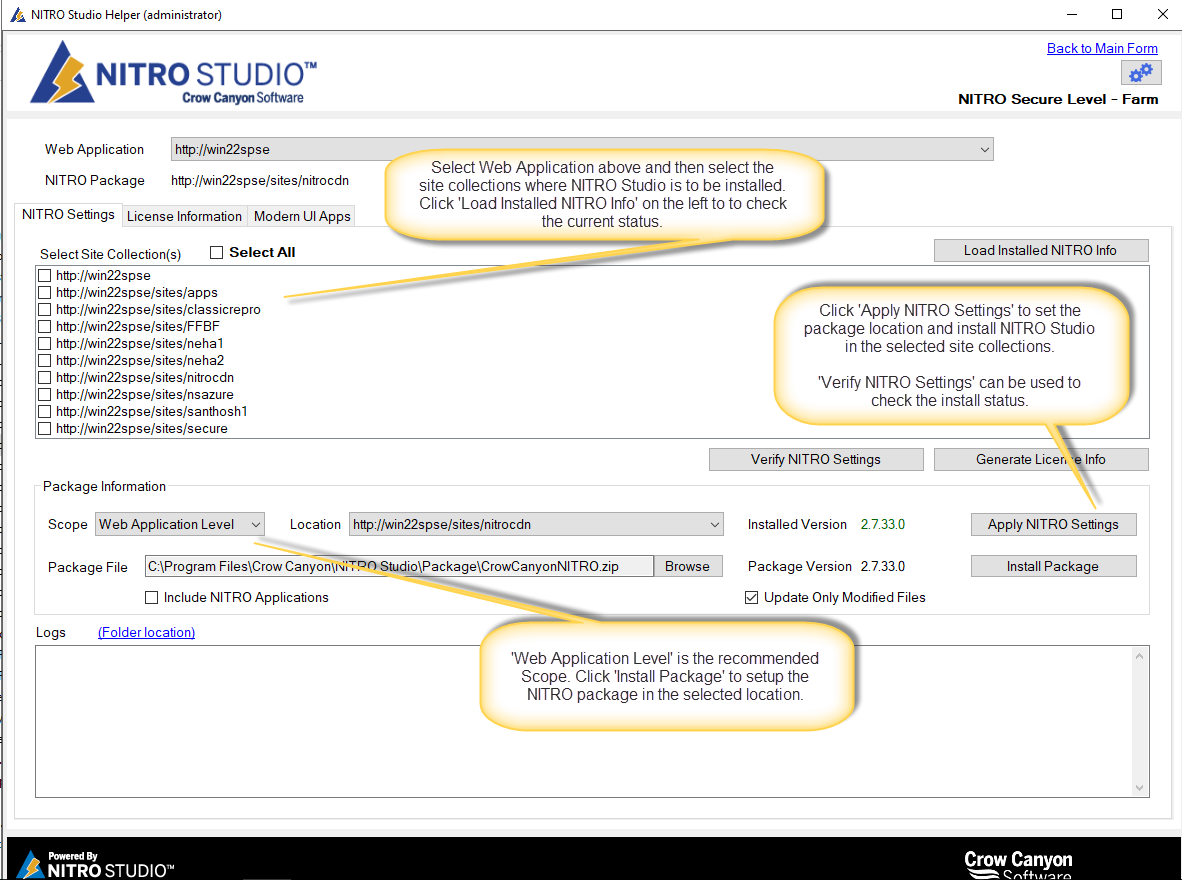Check the sites/neha1 site collection
Screen dimensions: 1182x880
[44, 343]
